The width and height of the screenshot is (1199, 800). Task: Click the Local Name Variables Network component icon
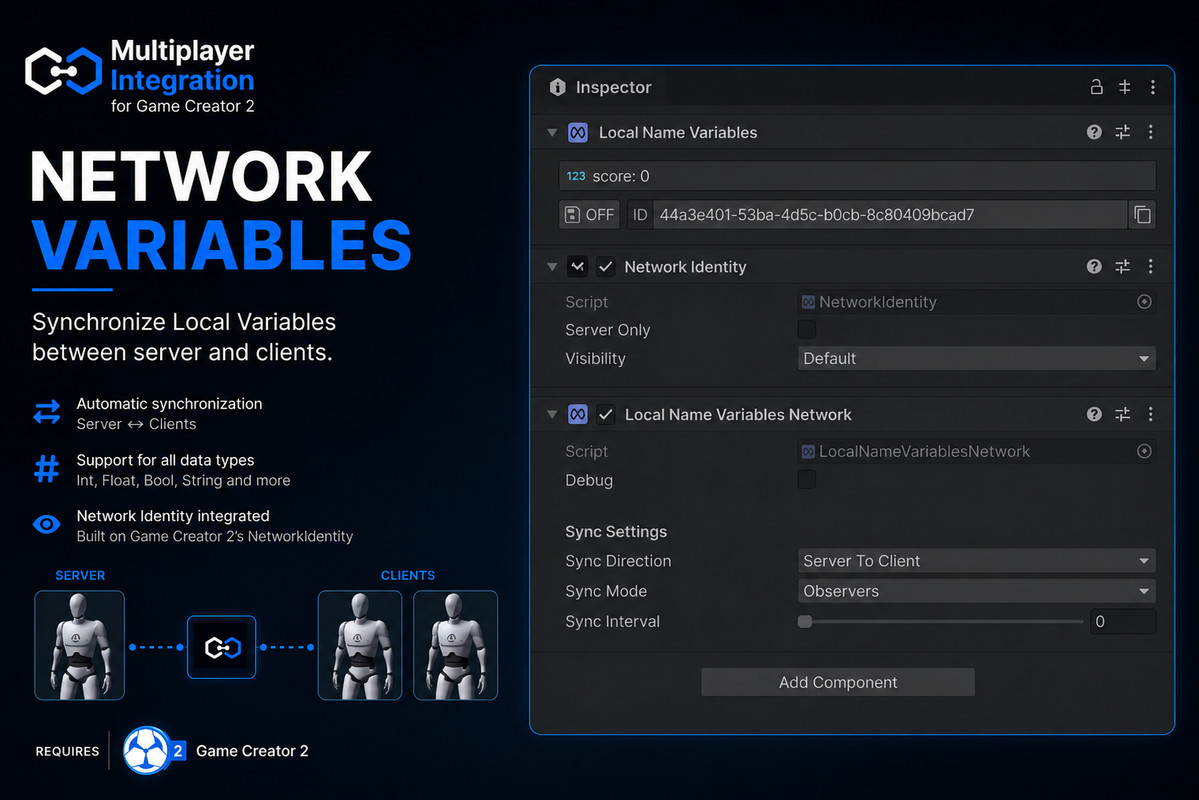tap(578, 415)
